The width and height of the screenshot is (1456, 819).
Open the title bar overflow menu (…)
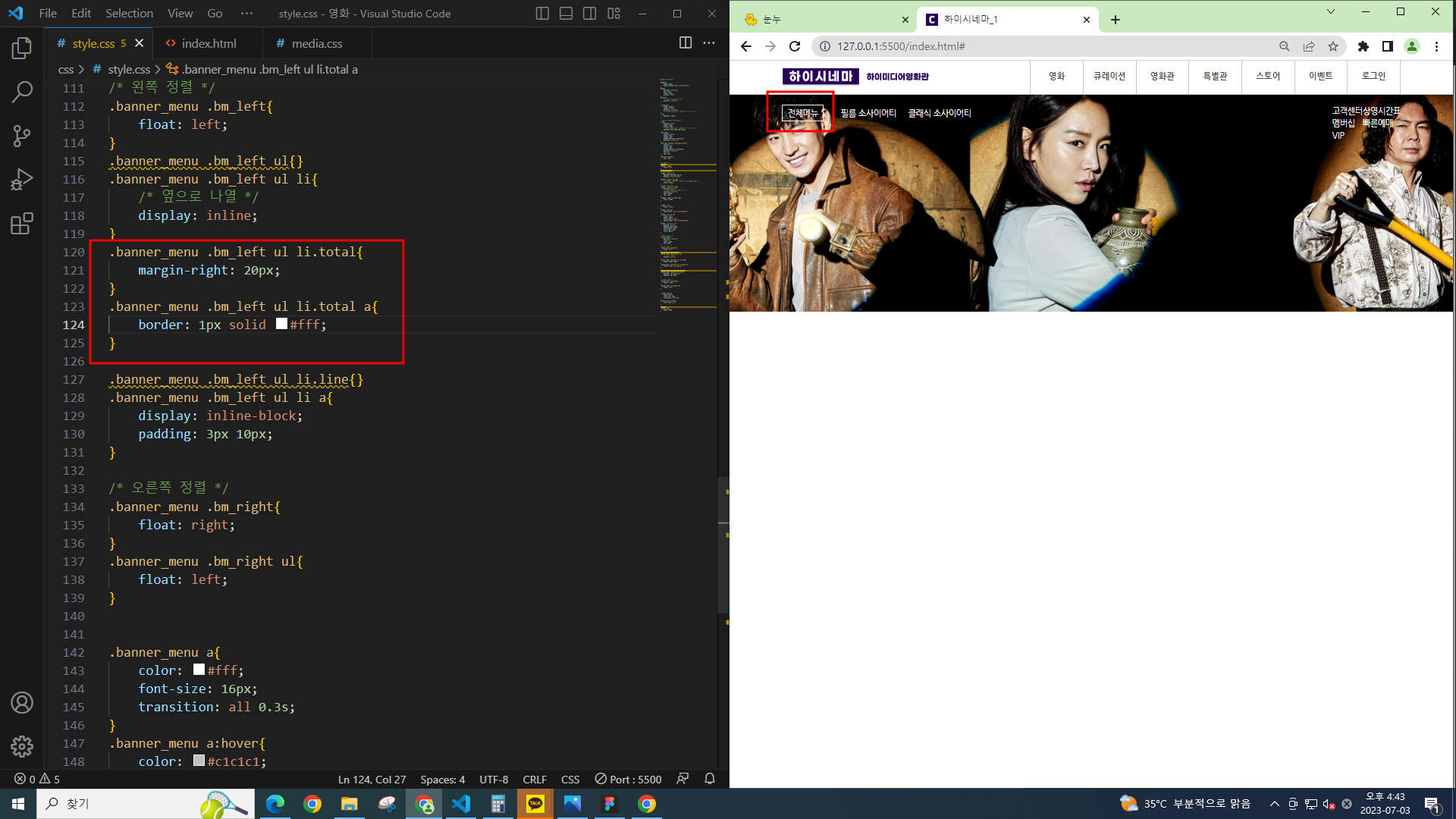tap(246, 14)
